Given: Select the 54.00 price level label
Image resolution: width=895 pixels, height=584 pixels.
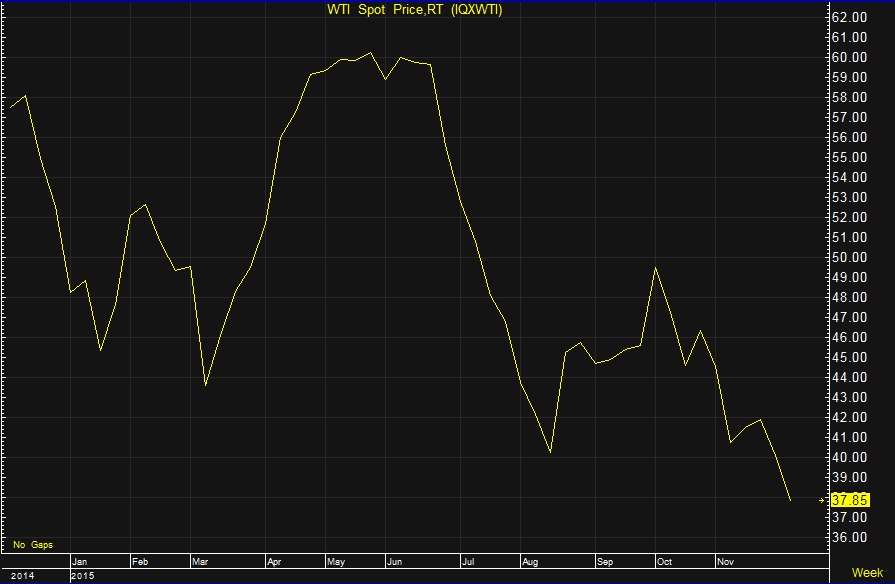Looking at the screenshot, I should (x=849, y=177).
